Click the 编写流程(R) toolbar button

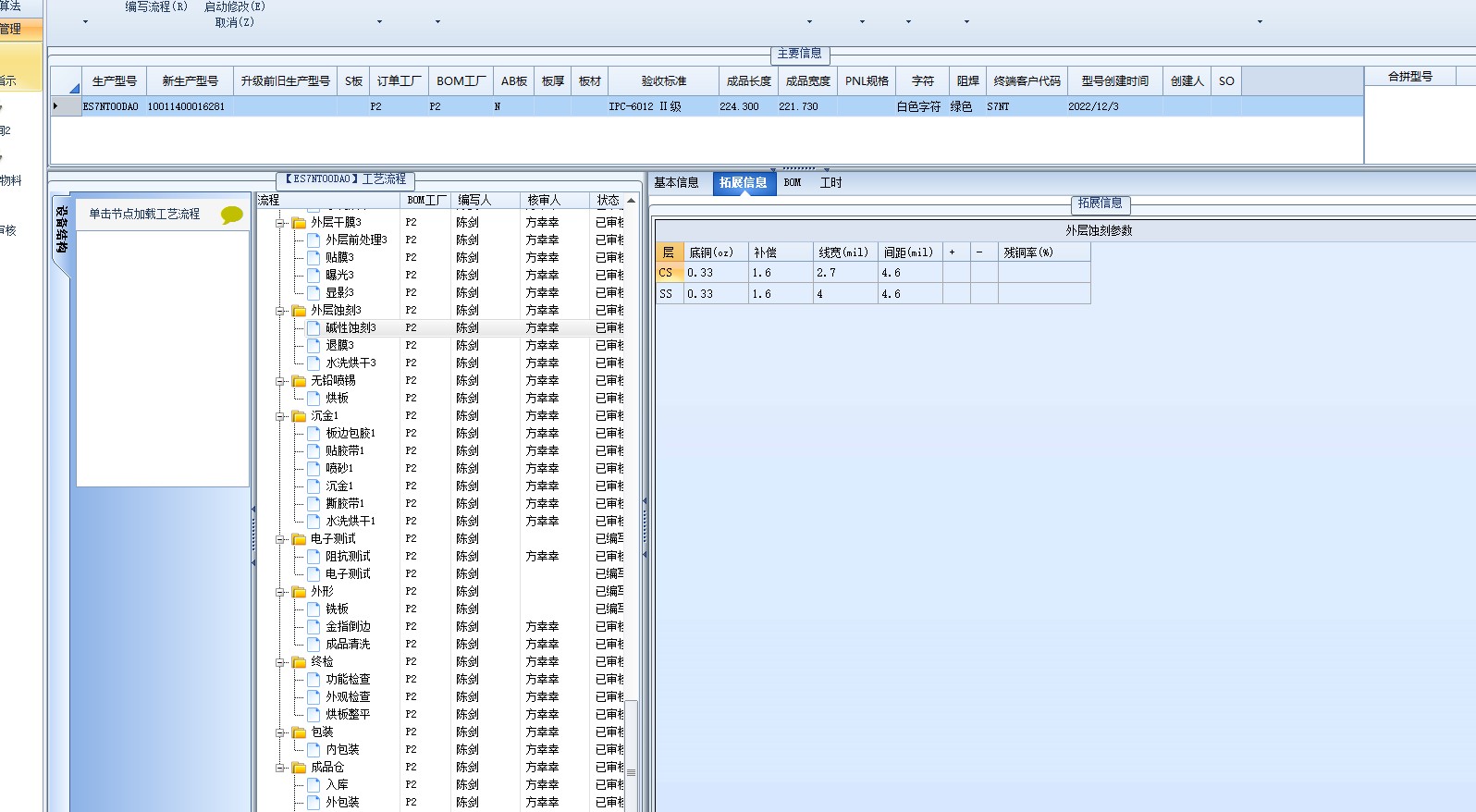pos(156,6)
